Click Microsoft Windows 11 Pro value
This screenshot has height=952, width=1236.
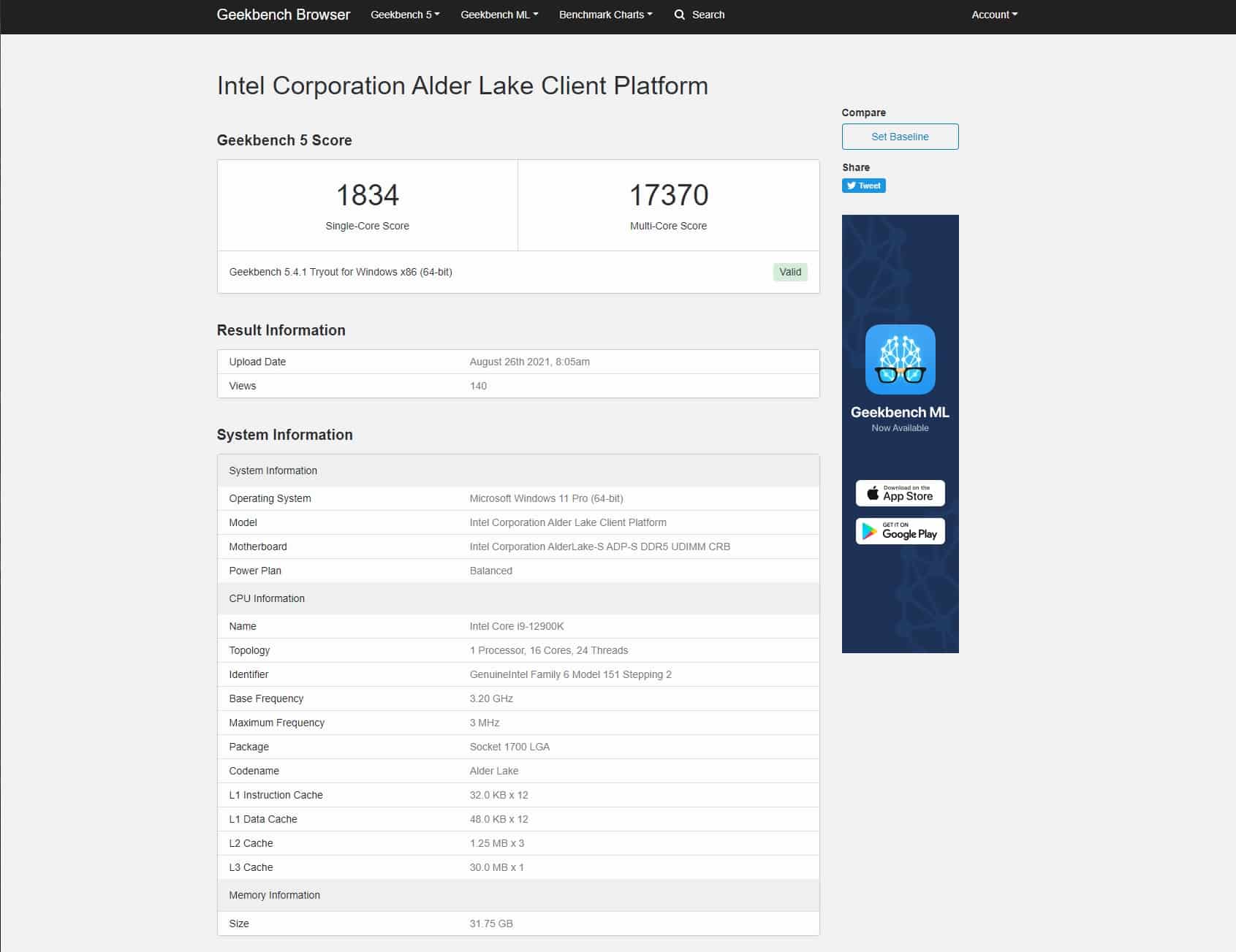tap(546, 498)
